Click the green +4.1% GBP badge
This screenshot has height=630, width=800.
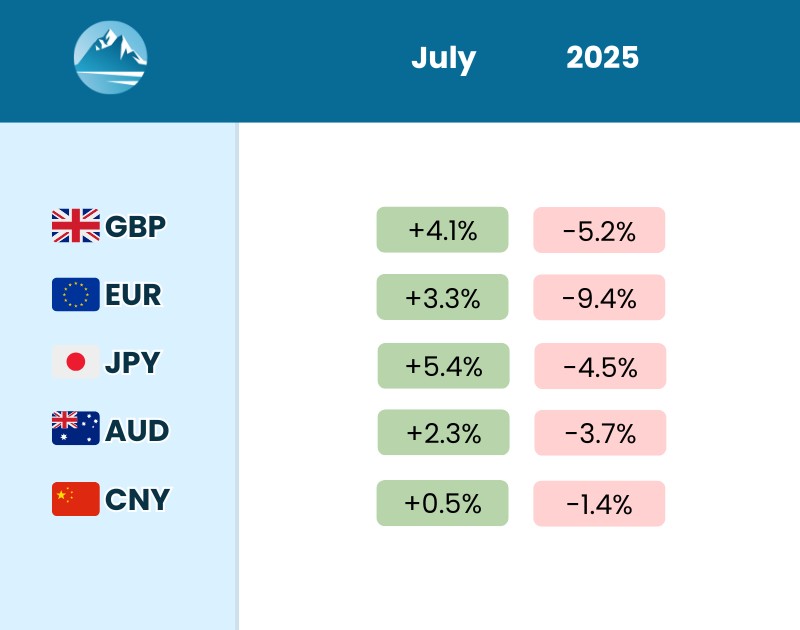point(442,230)
